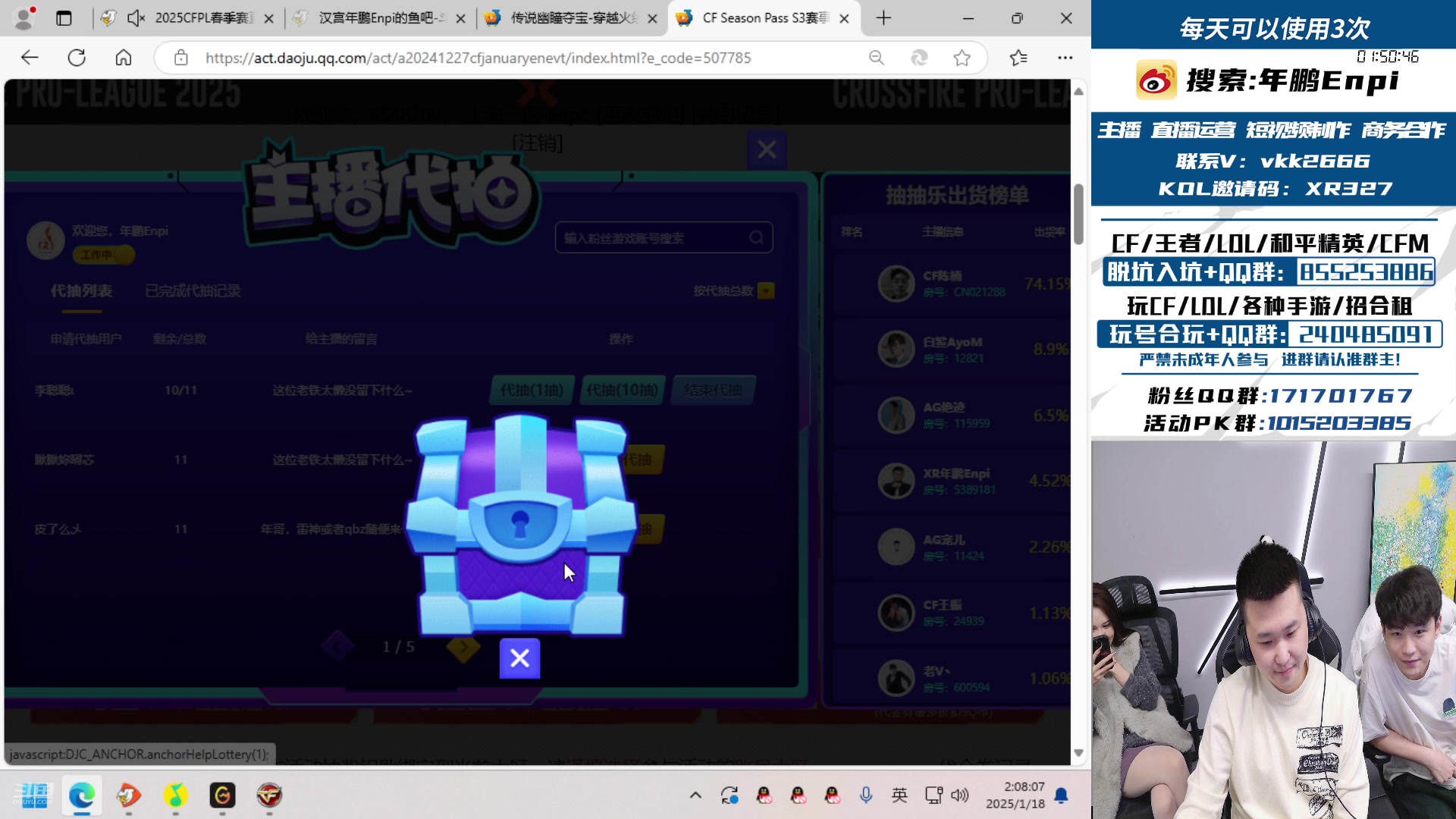Open 已完成代抽记录 tab
Image resolution: width=1456 pixels, height=819 pixels.
click(x=193, y=291)
